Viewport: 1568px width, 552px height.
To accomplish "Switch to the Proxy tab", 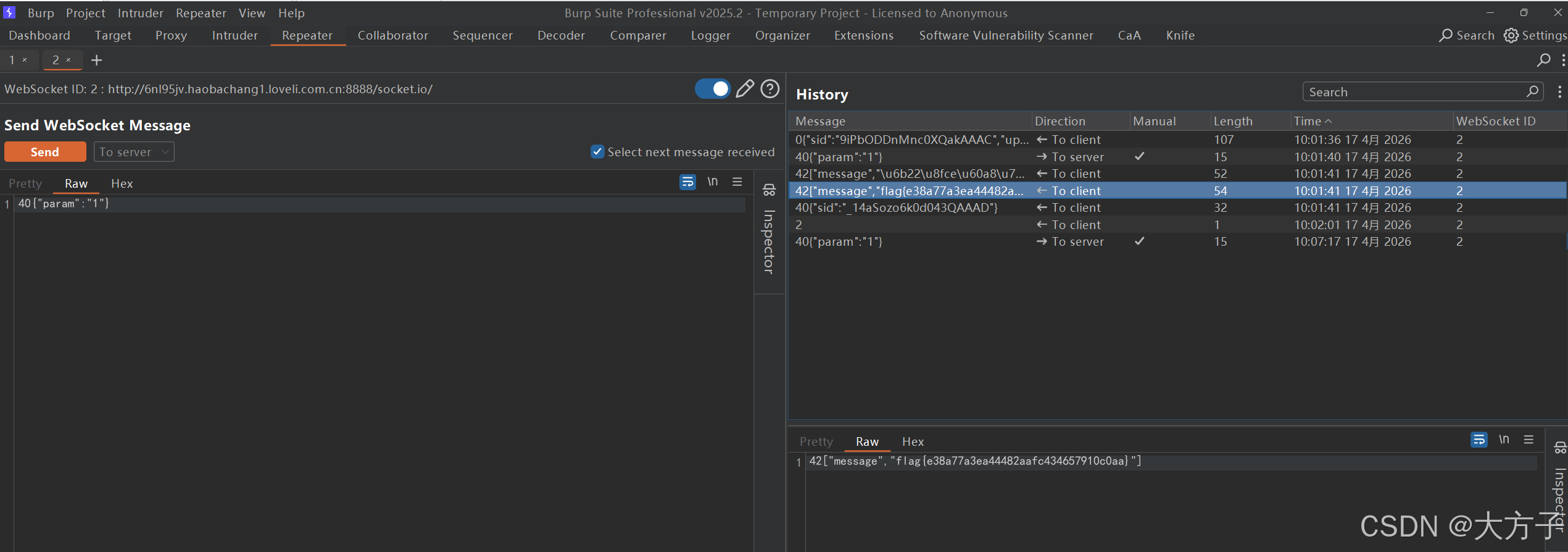I will coord(171,35).
